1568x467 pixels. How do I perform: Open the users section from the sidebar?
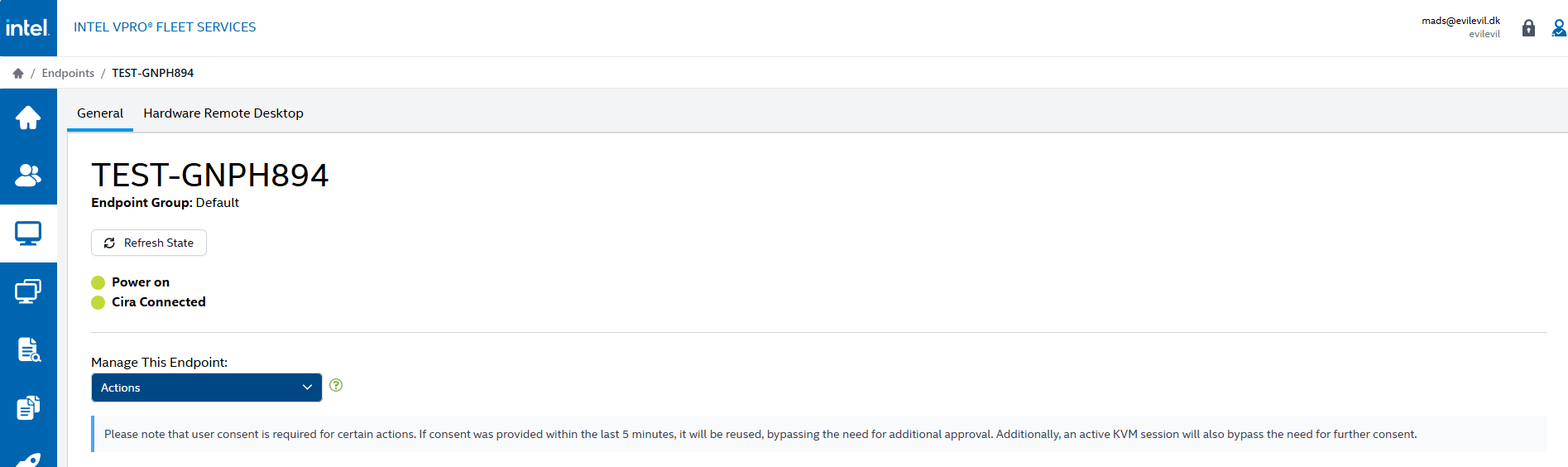tap(28, 176)
